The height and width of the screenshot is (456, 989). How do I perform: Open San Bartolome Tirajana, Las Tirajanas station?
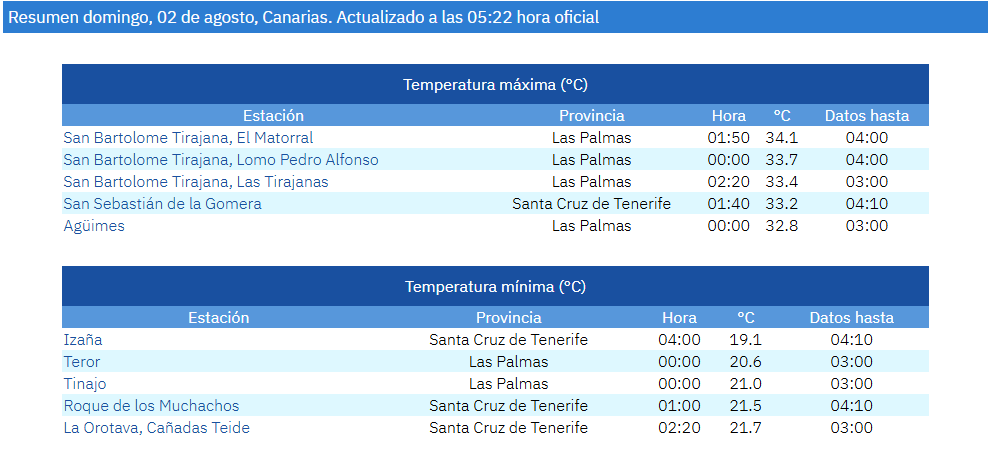pos(196,182)
